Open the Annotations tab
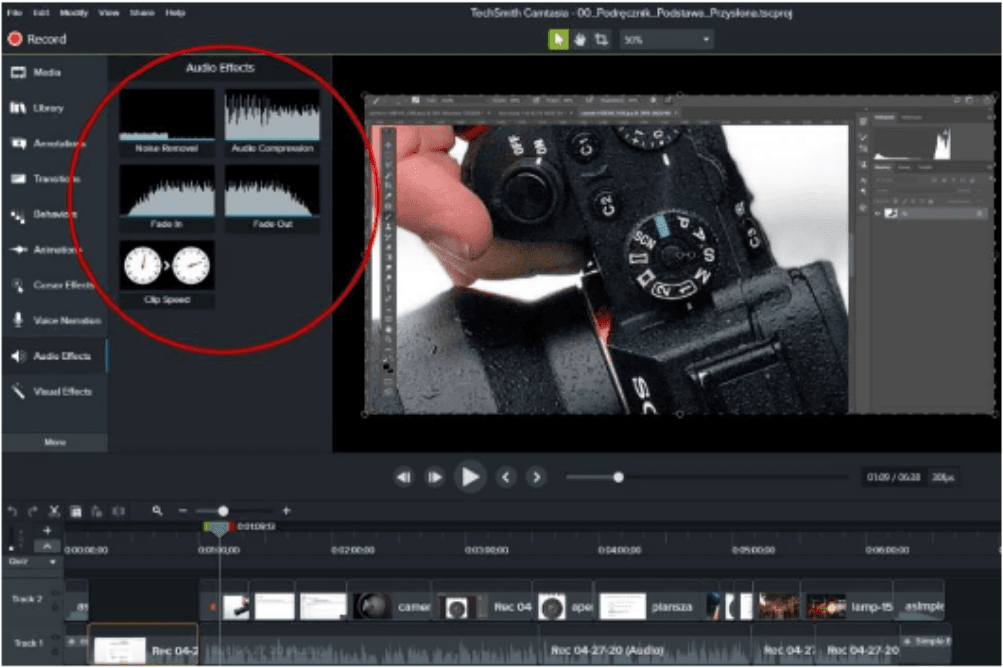1003x668 pixels. (x=54, y=143)
